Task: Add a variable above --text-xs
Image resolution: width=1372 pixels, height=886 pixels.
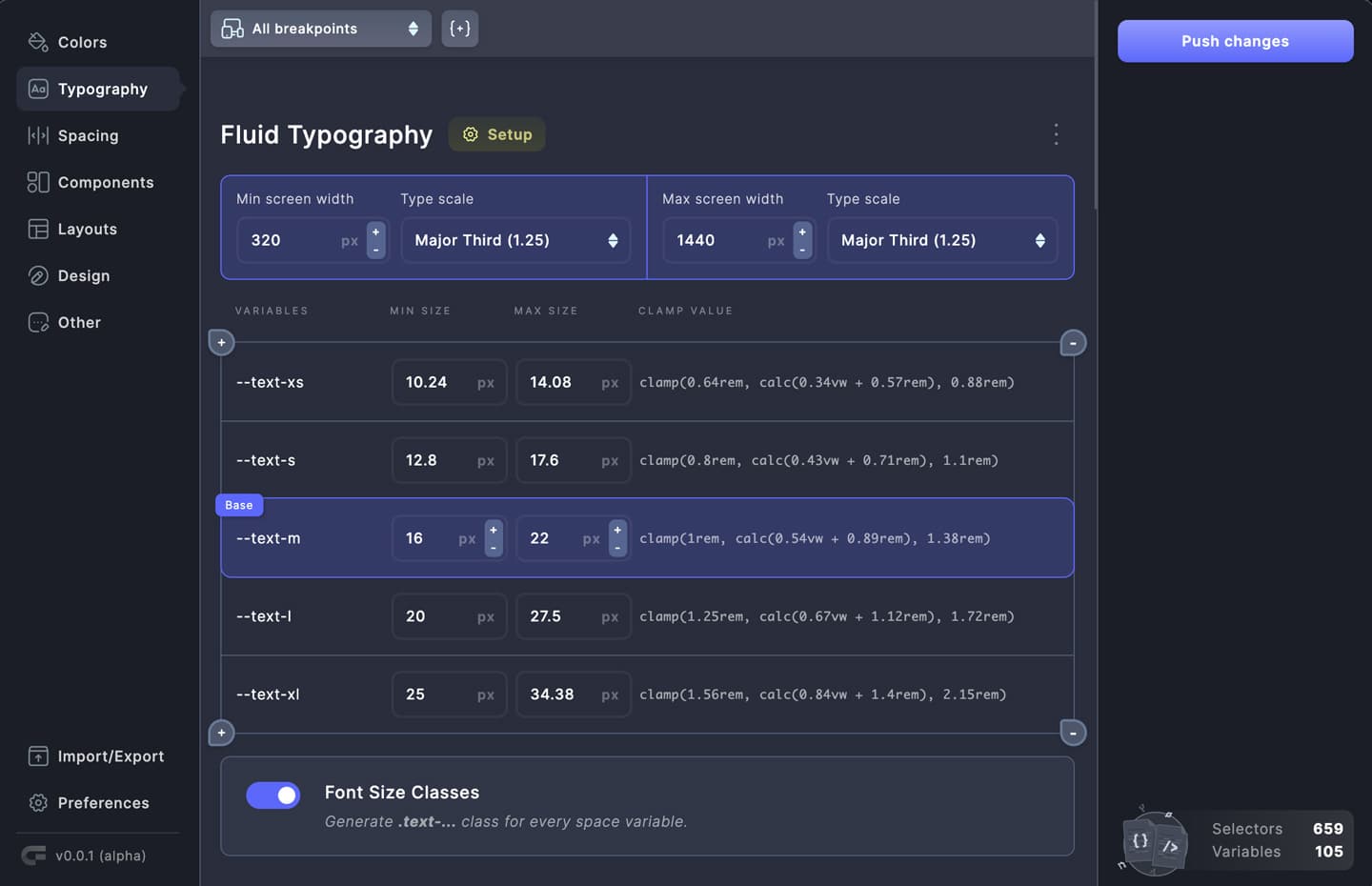Action: (x=221, y=342)
